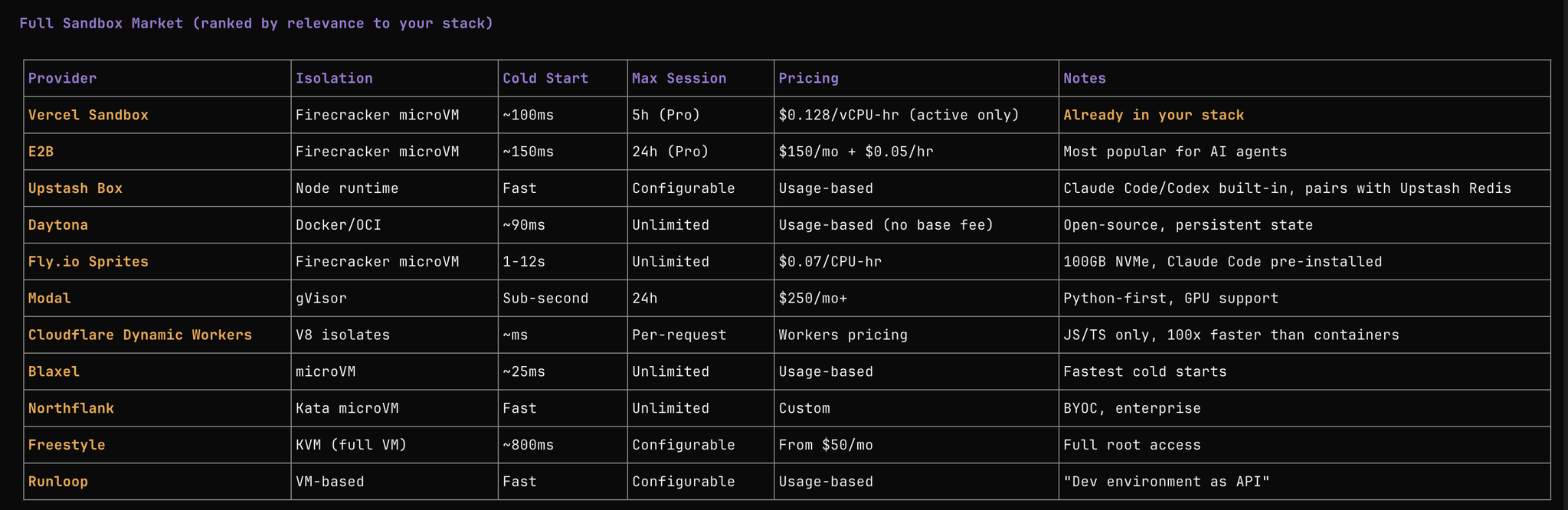1568x510 pixels.
Task: Open the Fly.io Sprites provider entry
Action: pyautogui.click(x=88, y=262)
